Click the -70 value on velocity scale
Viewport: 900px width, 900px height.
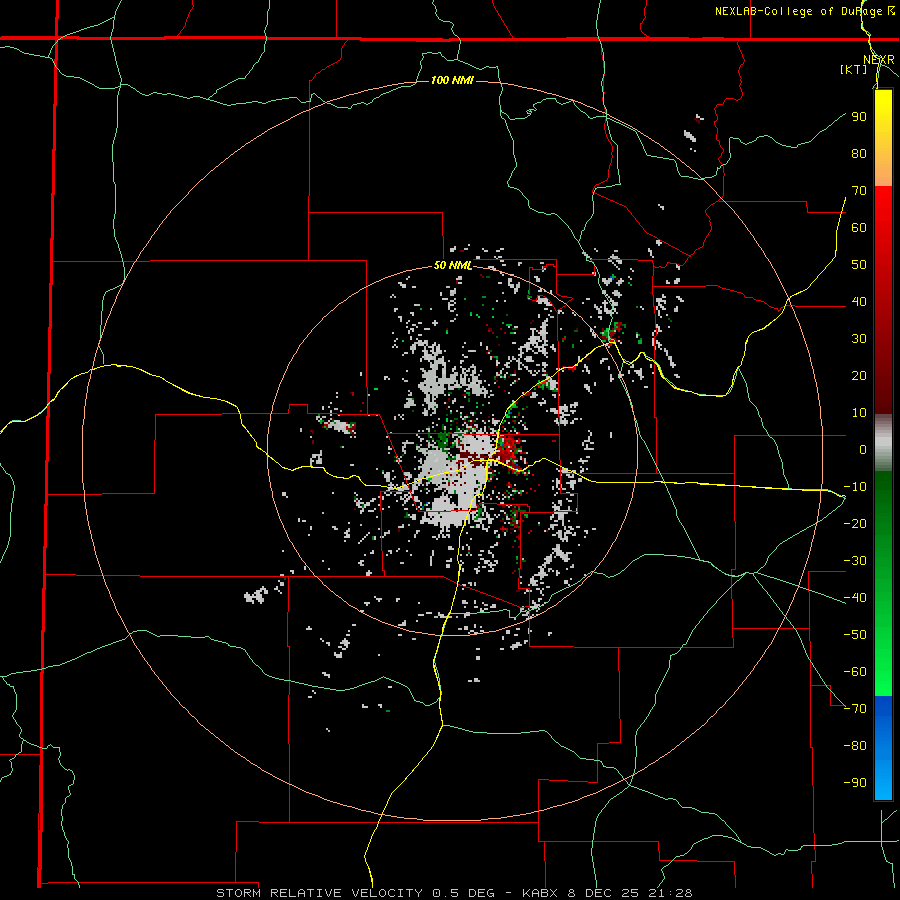tap(855, 708)
